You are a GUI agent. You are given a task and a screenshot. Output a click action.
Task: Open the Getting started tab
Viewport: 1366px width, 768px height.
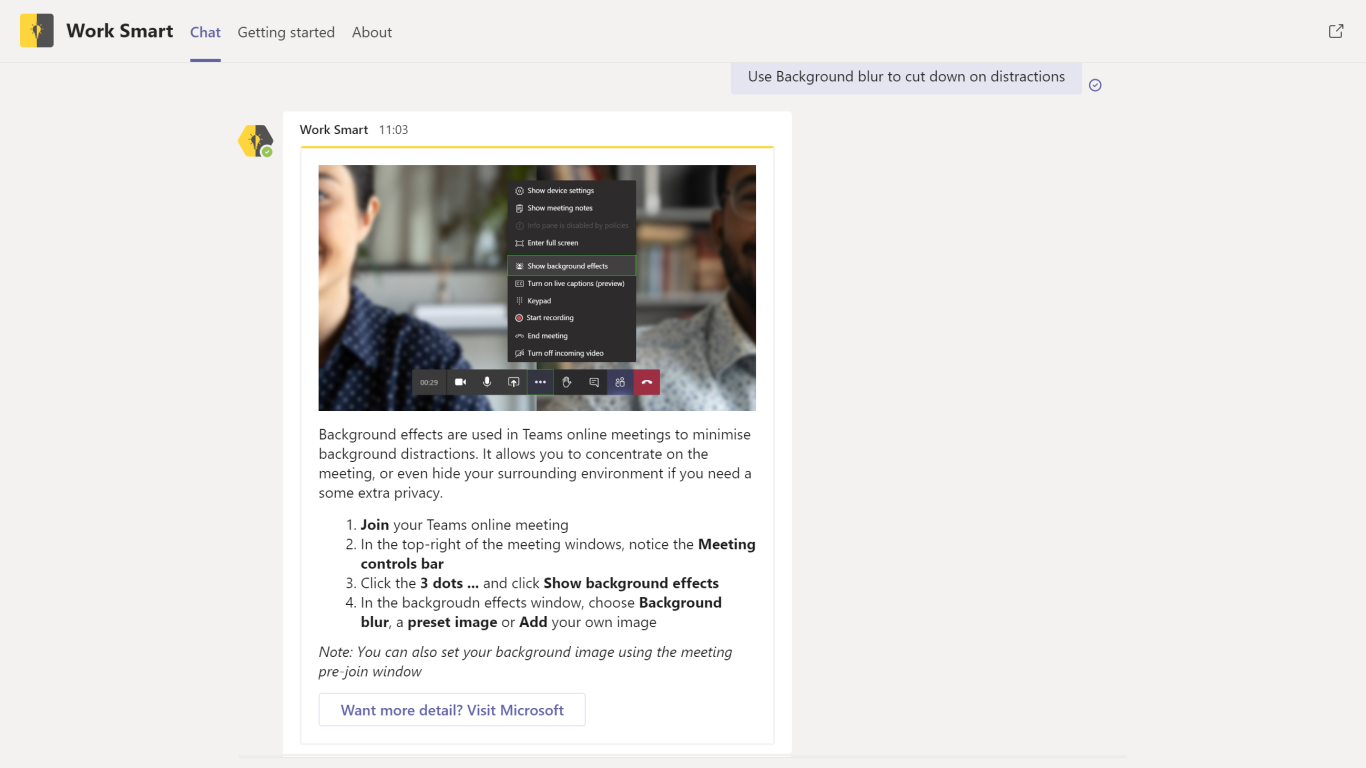(286, 32)
